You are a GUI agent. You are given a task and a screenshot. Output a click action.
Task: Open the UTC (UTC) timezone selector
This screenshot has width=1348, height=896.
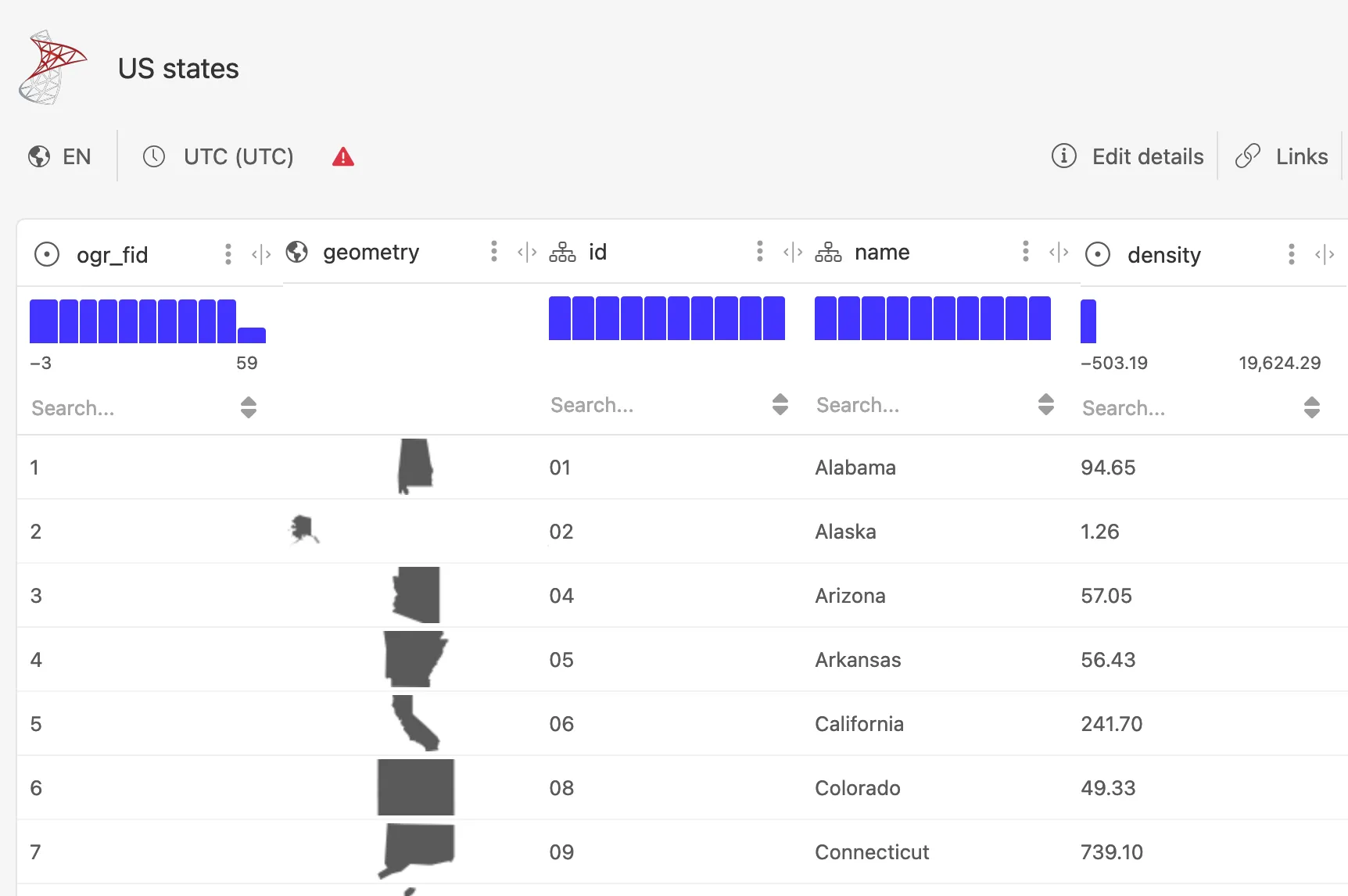(x=218, y=156)
